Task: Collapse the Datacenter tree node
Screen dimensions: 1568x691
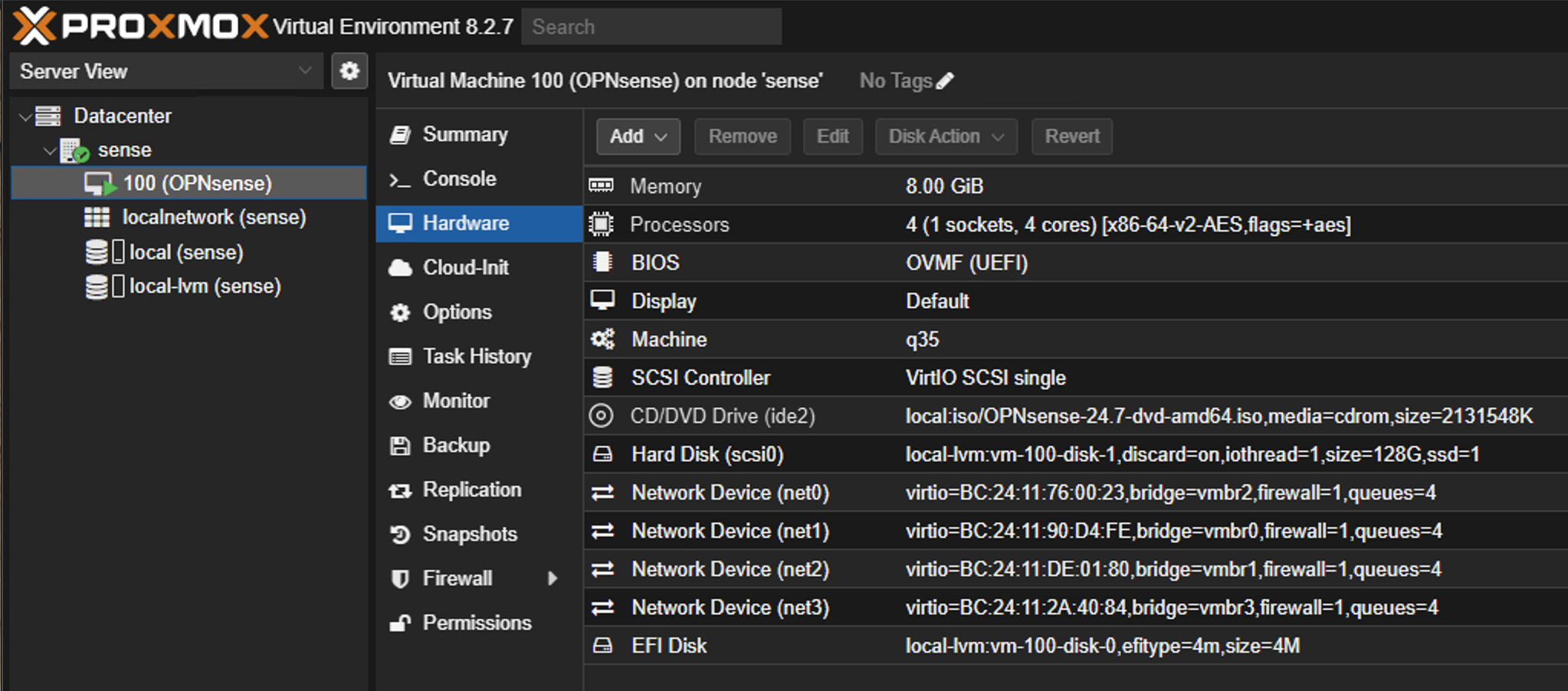Action: [25, 116]
